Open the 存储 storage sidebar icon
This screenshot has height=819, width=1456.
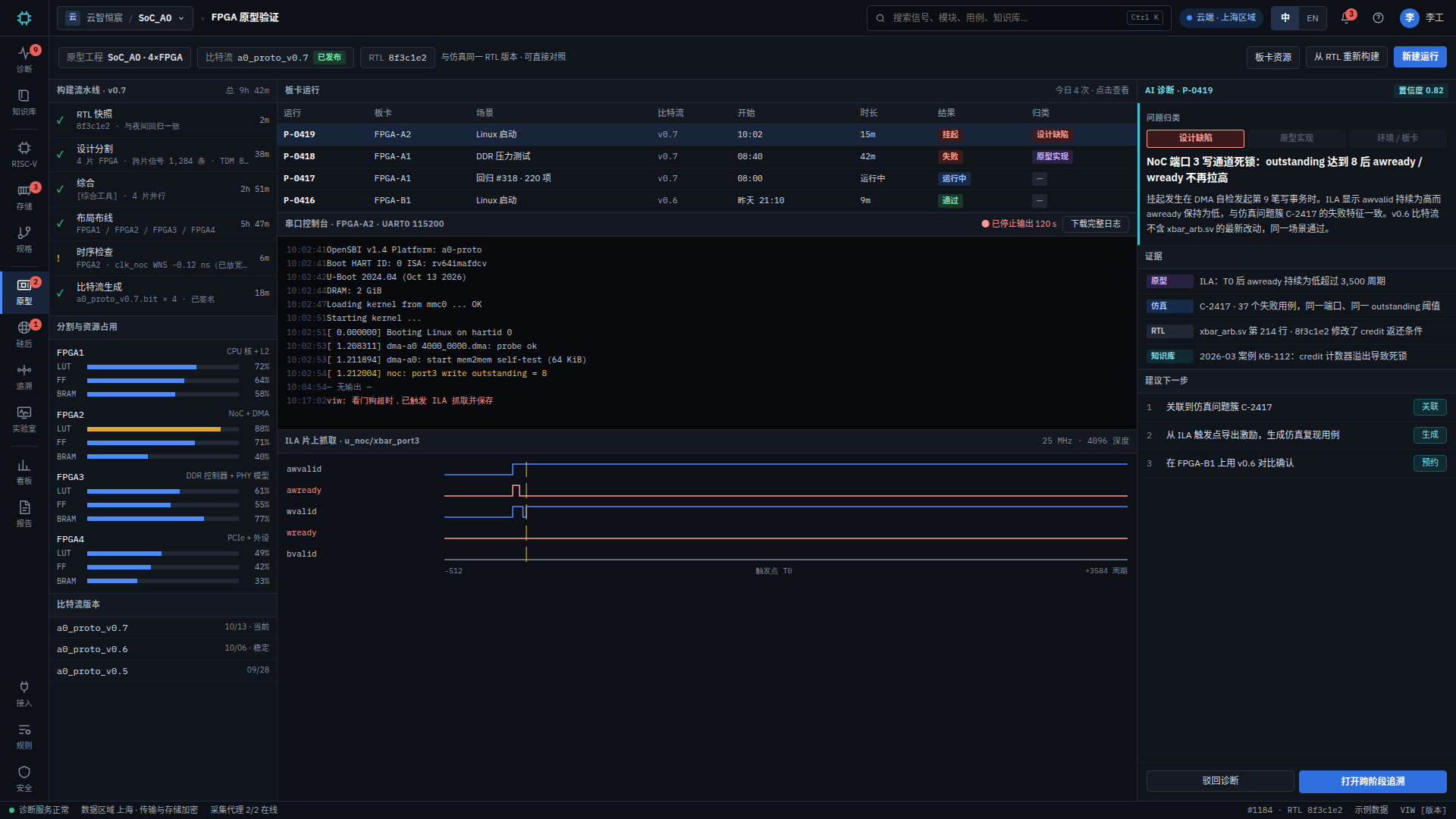pos(24,196)
